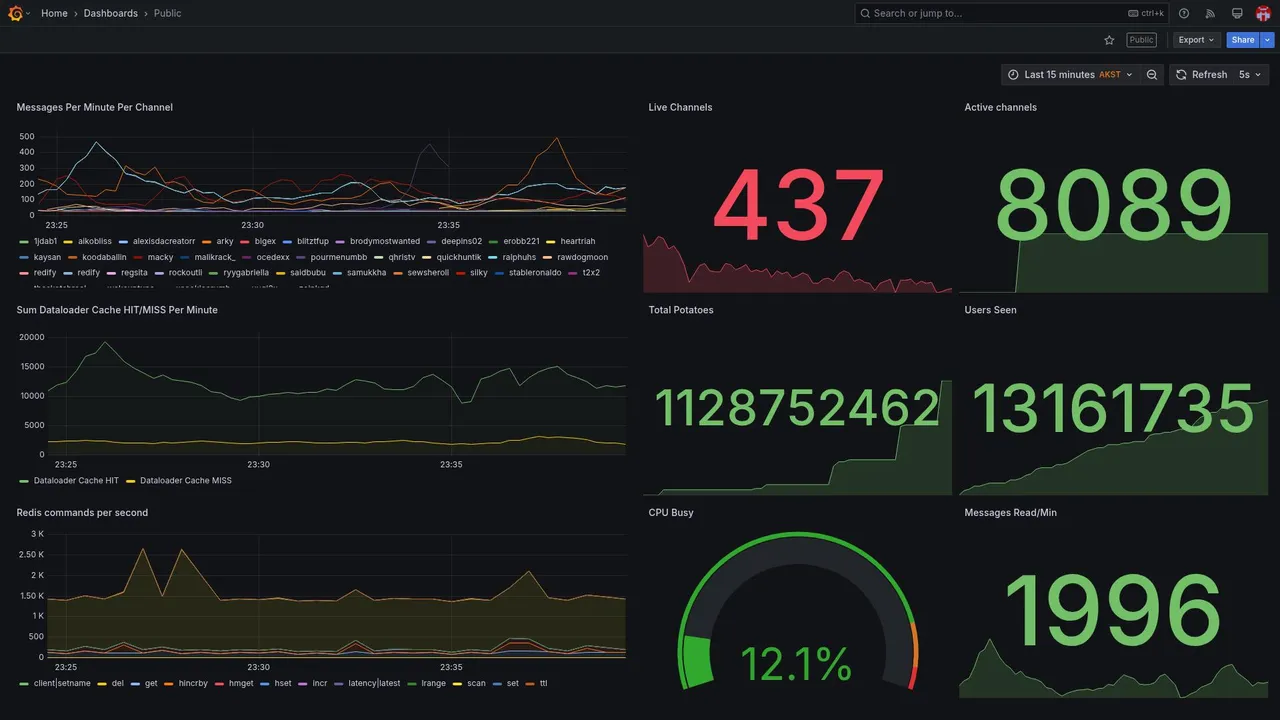The width and height of the screenshot is (1280, 720).
Task: Click the Grafana logo icon
Action: click(x=16, y=13)
